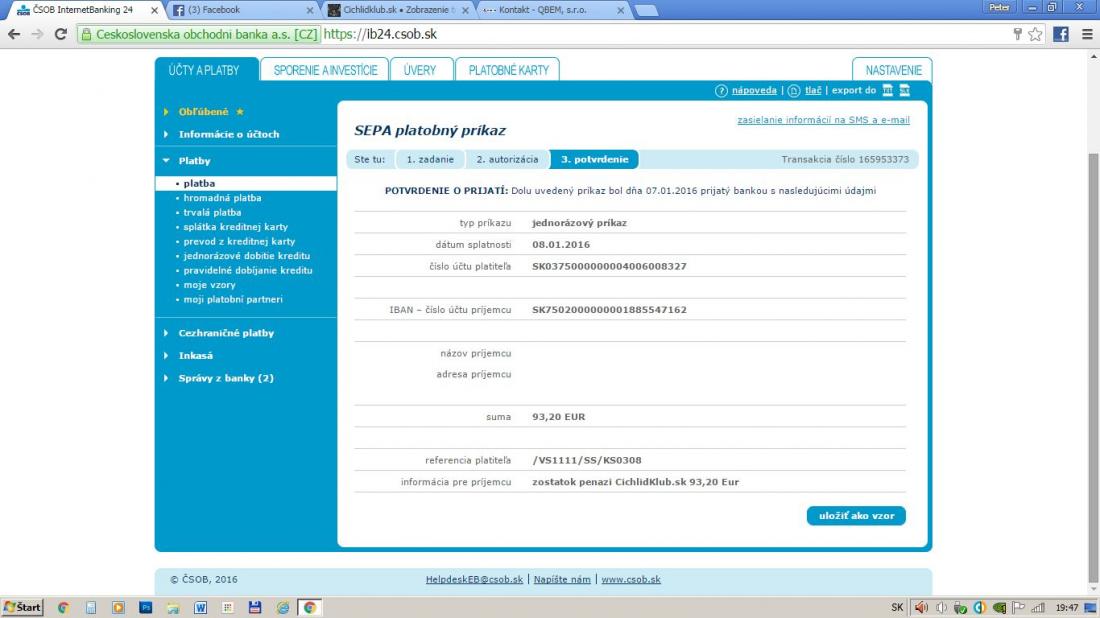This screenshot has width=1100, height=618.
Task: Click the Facebook extension icon in toolbar
Action: tap(1061, 34)
